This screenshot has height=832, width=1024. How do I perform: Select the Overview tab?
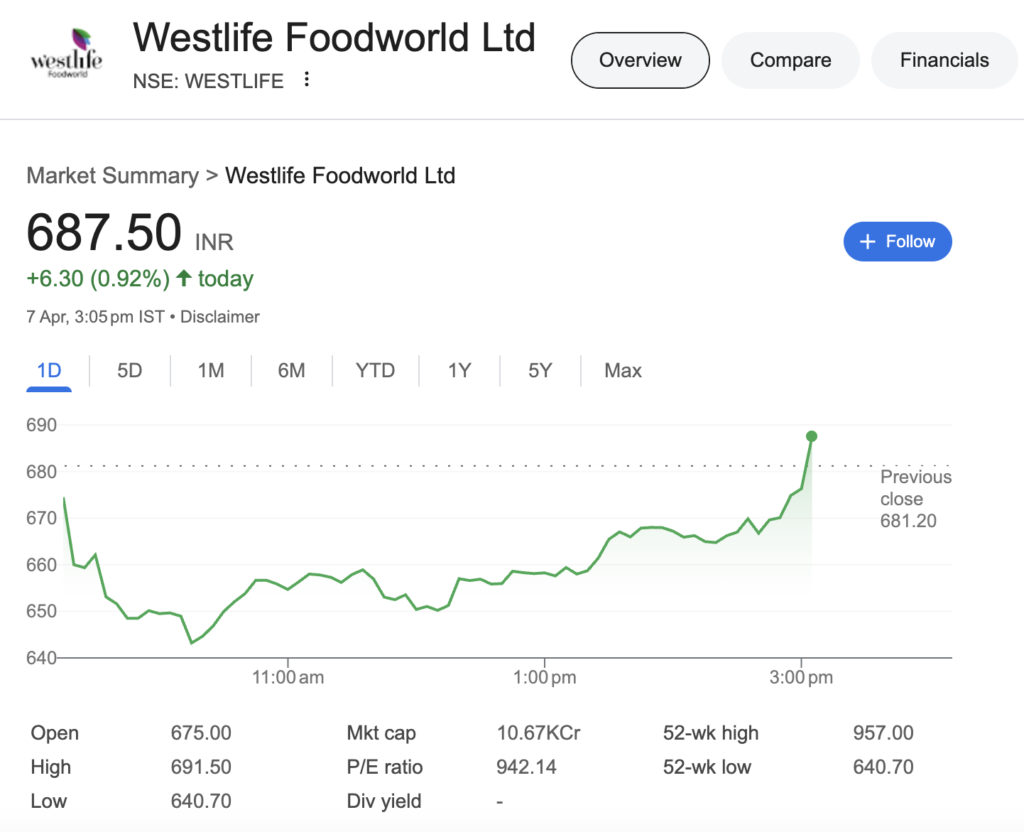(640, 60)
